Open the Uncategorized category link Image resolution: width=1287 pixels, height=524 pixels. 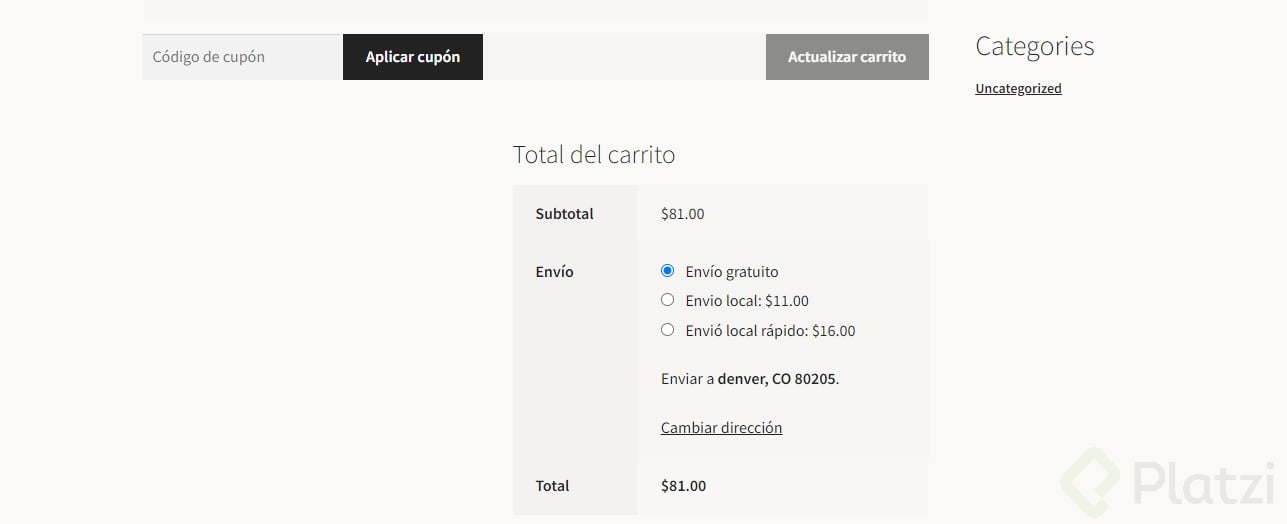point(1018,88)
